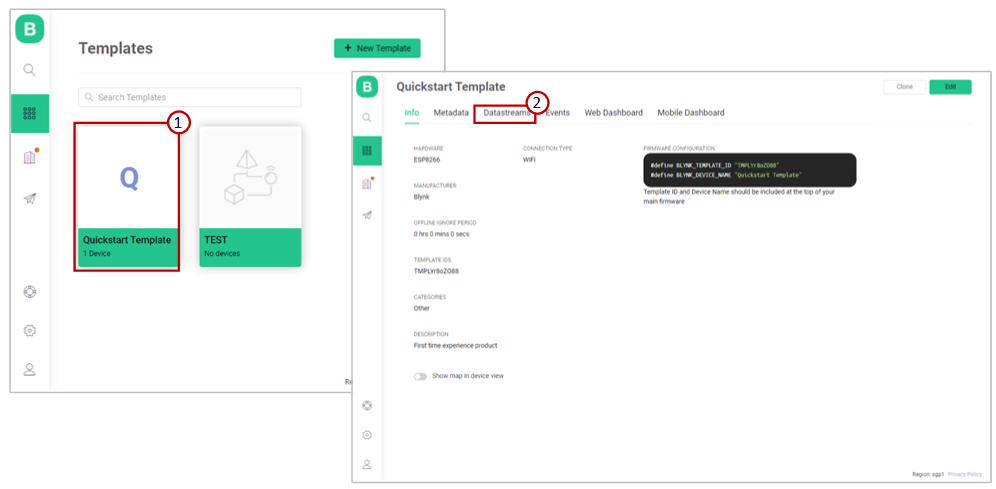This screenshot has height=489, width=996.
Task: Open the TEST template card
Action: [250, 196]
